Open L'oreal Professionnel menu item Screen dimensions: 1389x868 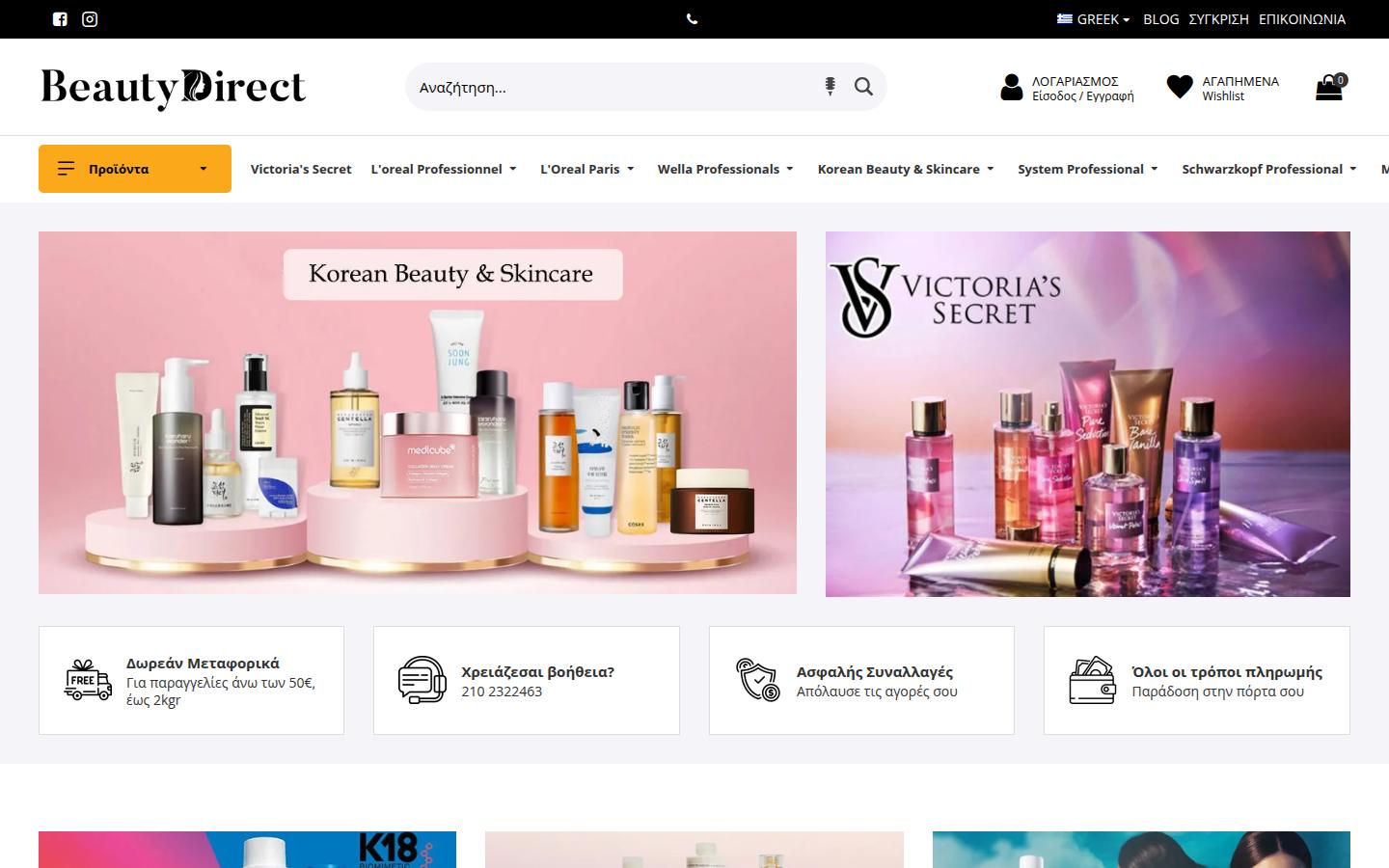pos(437,169)
